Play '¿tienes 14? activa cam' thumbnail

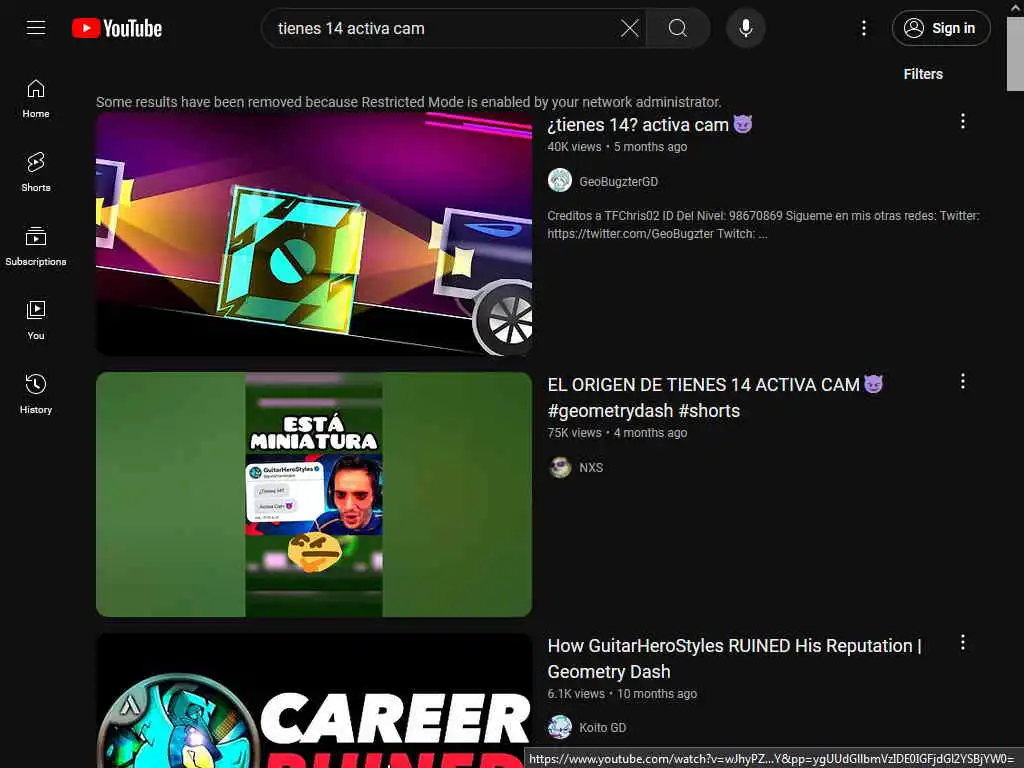tap(314, 234)
